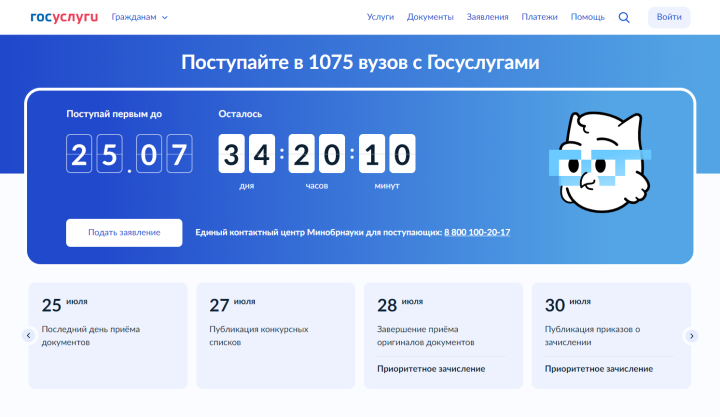
Task: Expand the Гражданам dropdown
Action: click(x=140, y=17)
